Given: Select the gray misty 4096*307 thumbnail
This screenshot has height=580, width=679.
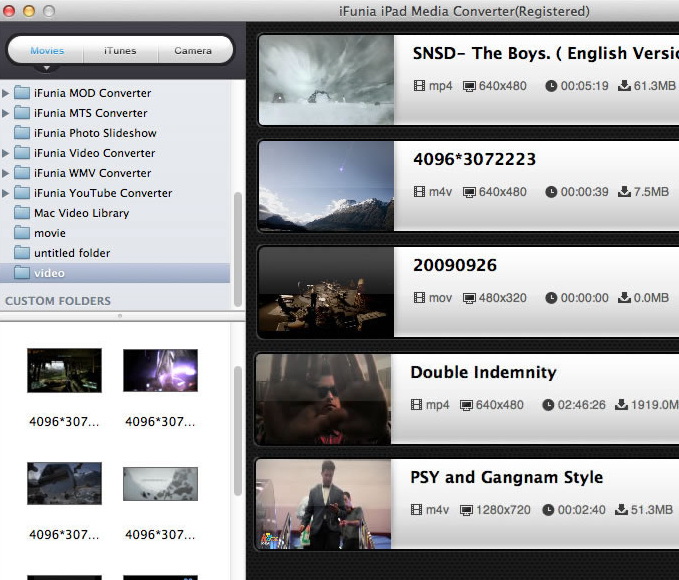Looking at the screenshot, I should [160, 484].
